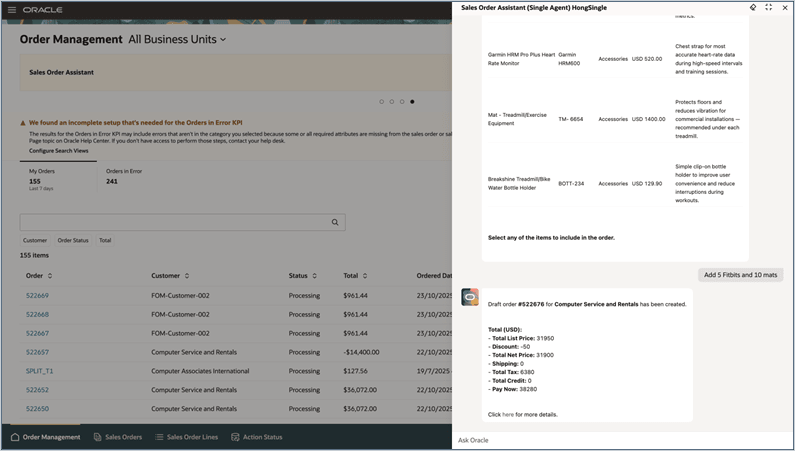Click price USD 1400.00
The height and width of the screenshot is (451, 795).
pos(648,119)
